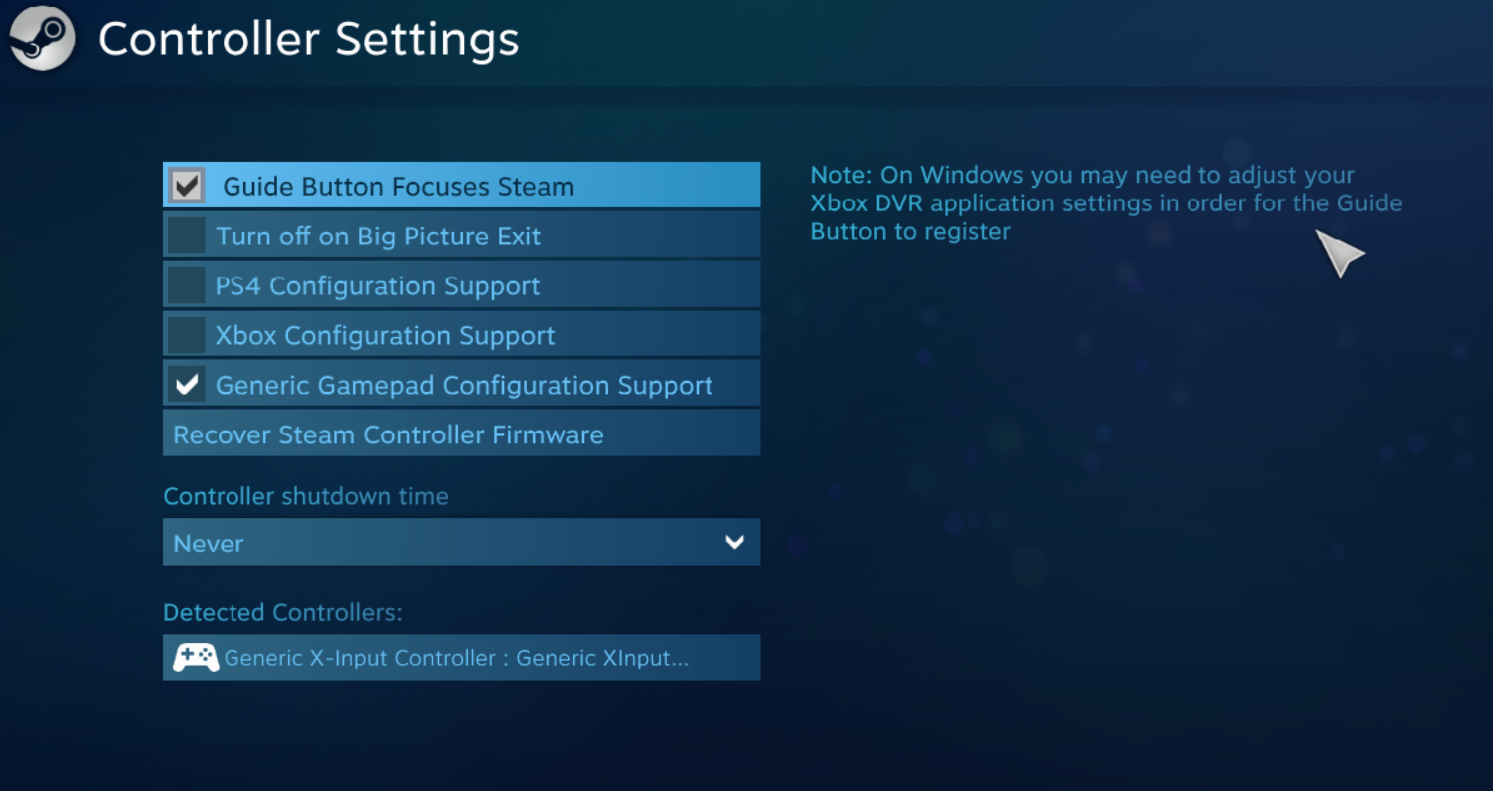This screenshot has height=791, width=1493.
Task: Click the white chevron arrow on the shutdown dropdown
Action: click(735, 543)
